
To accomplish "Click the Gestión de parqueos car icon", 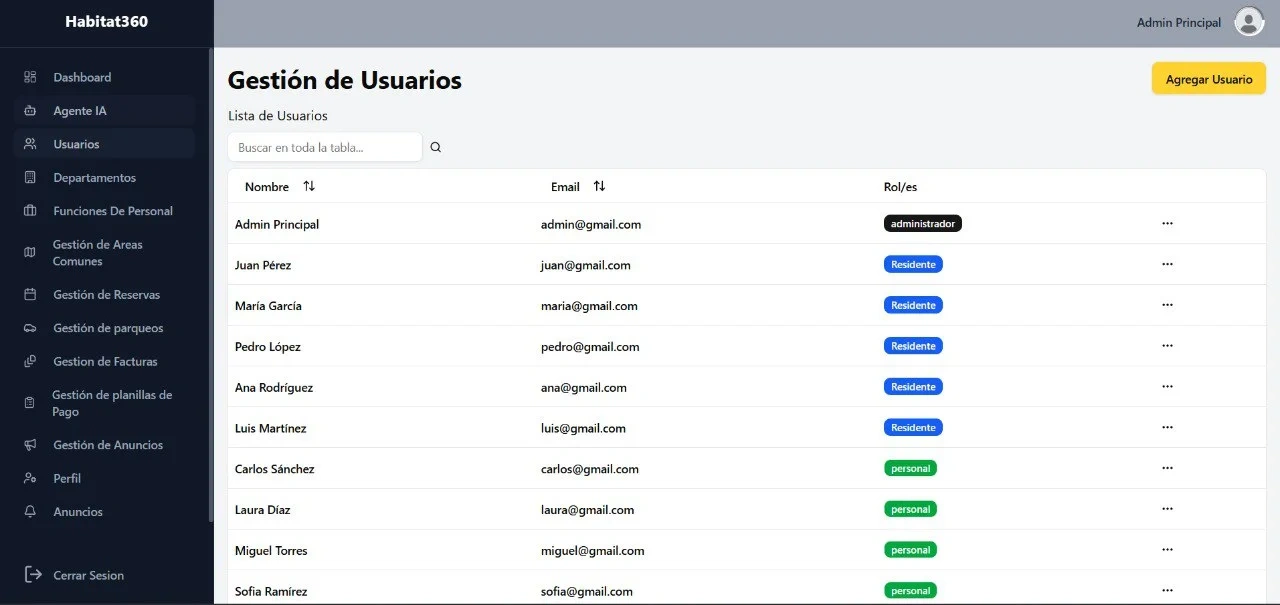I will pyautogui.click(x=30, y=328).
